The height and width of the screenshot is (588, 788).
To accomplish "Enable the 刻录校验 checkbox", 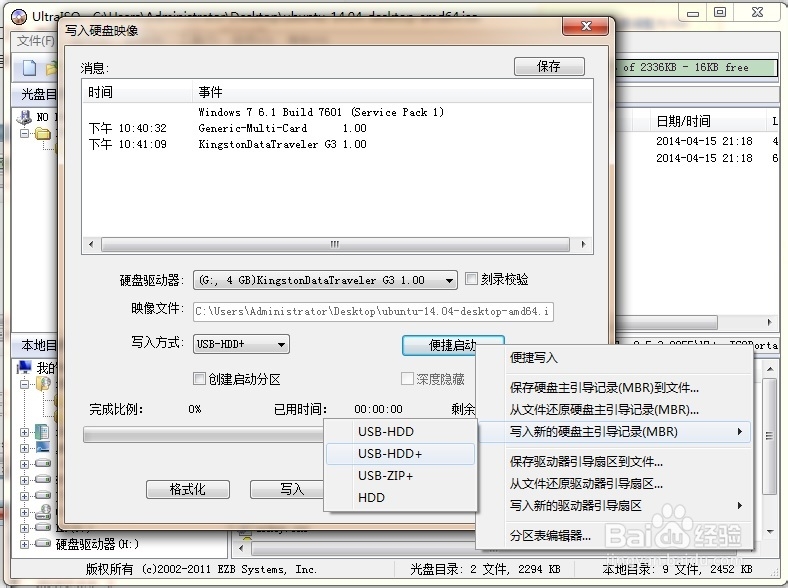I will pyautogui.click(x=471, y=278).
